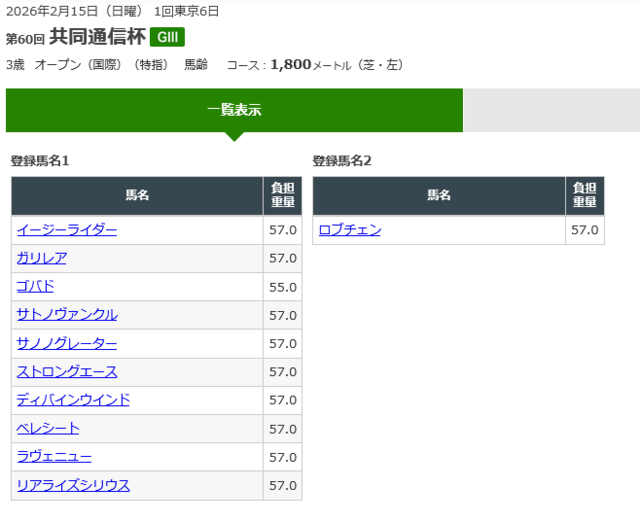
Task: Open the イージーライダー horse link
Action: [67, 230]
